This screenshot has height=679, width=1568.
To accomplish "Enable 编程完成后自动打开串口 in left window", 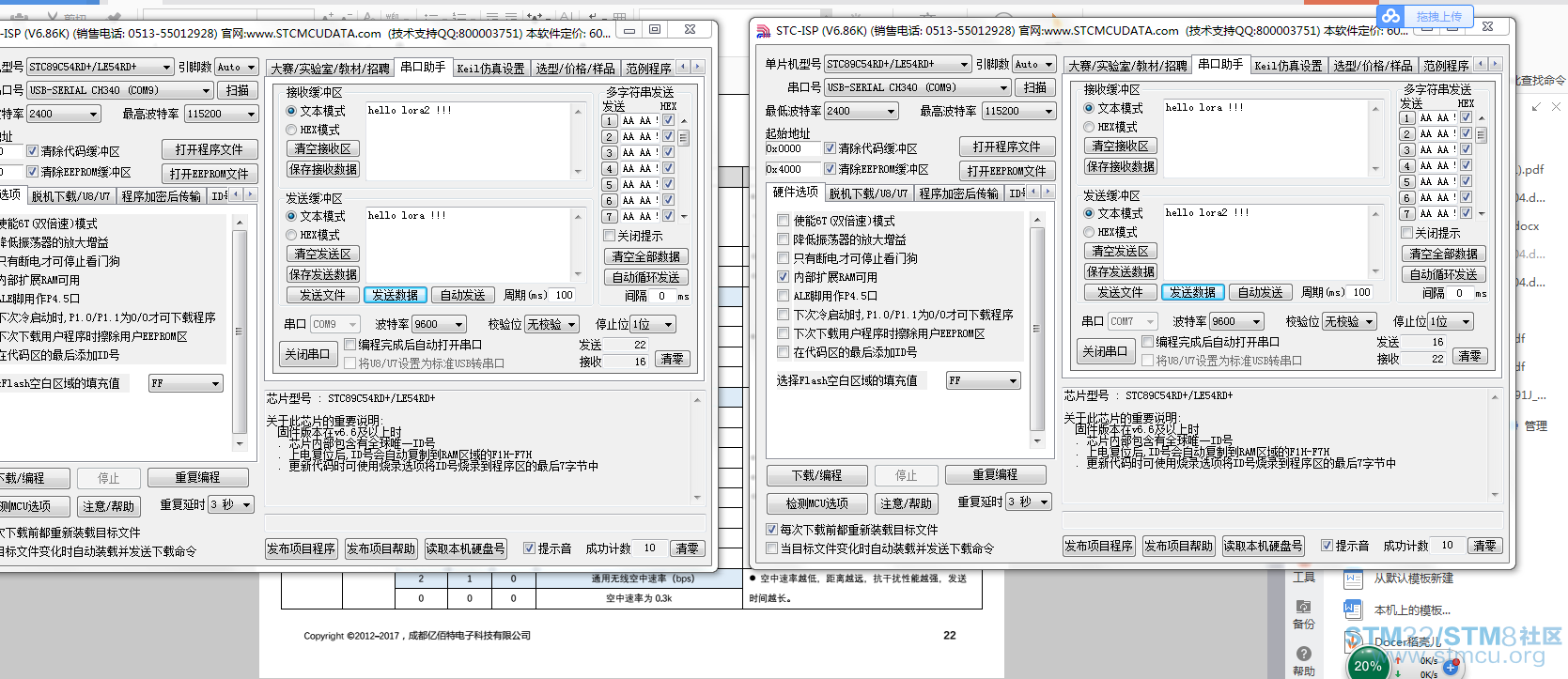I will click(x=349, y=345).
